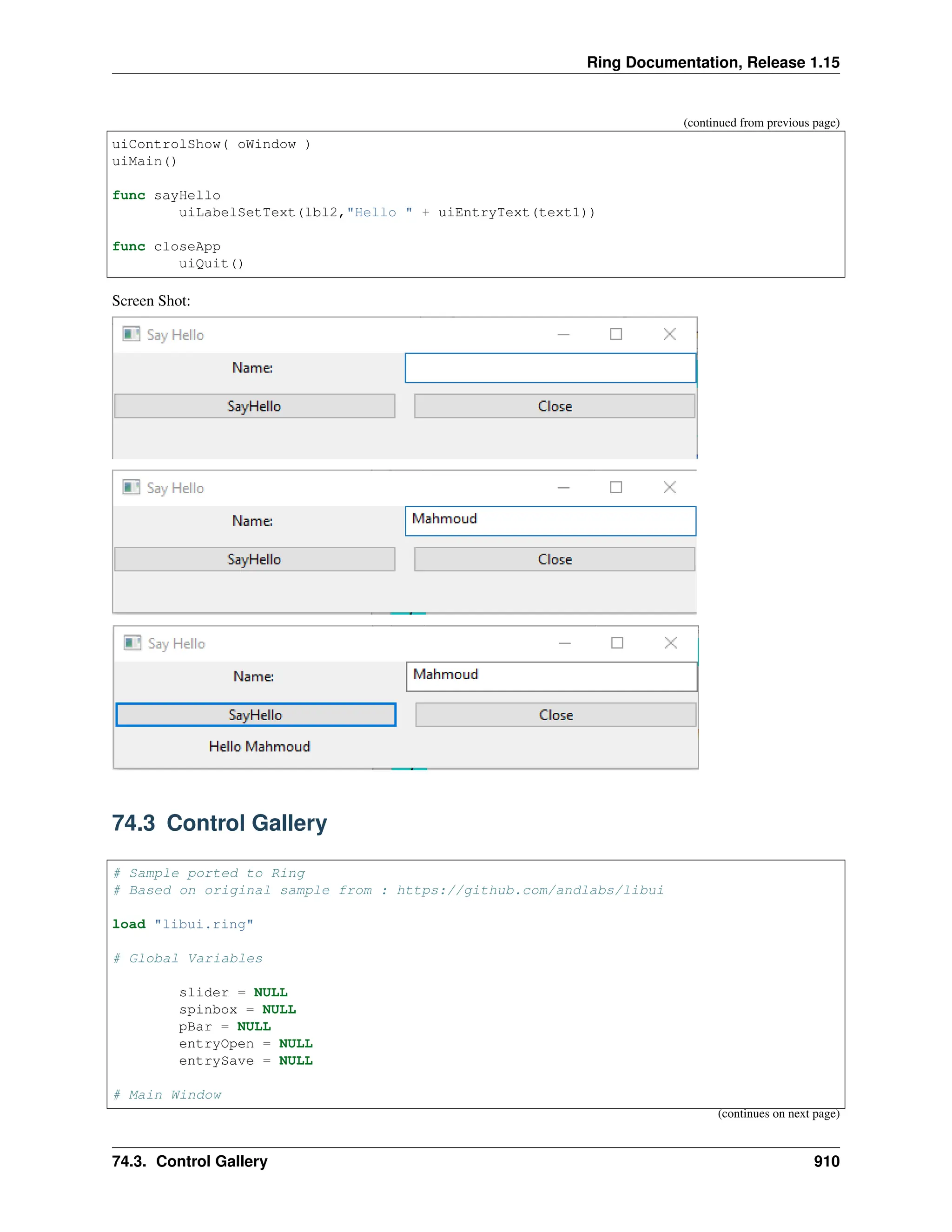Click Mahmoud text field in bottom window

[551, 676]
